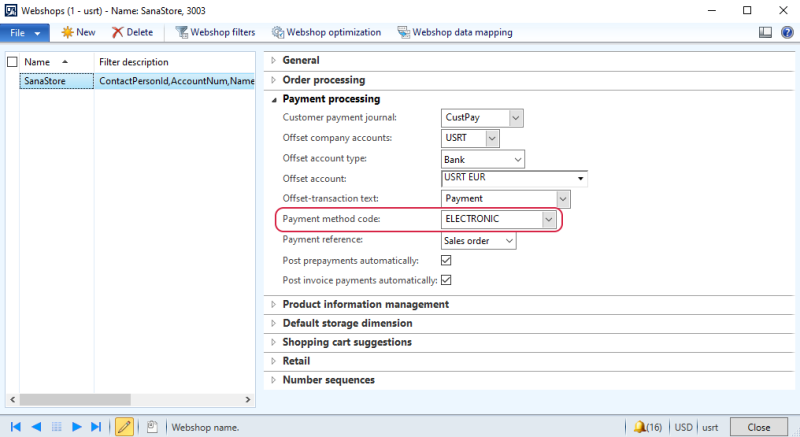Go to the first record
Image resolution: width=800 pixels, height=437 pixels.
click(x=15, y=427)
